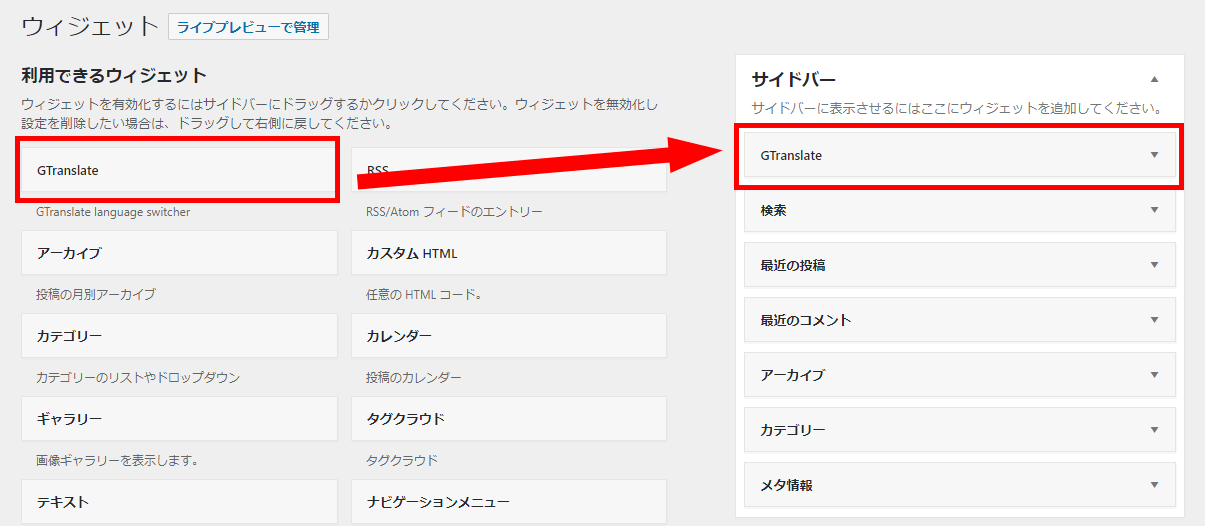1205x526 pixels.
Task: Select the available カテゴリー widget
Action: 178,336
